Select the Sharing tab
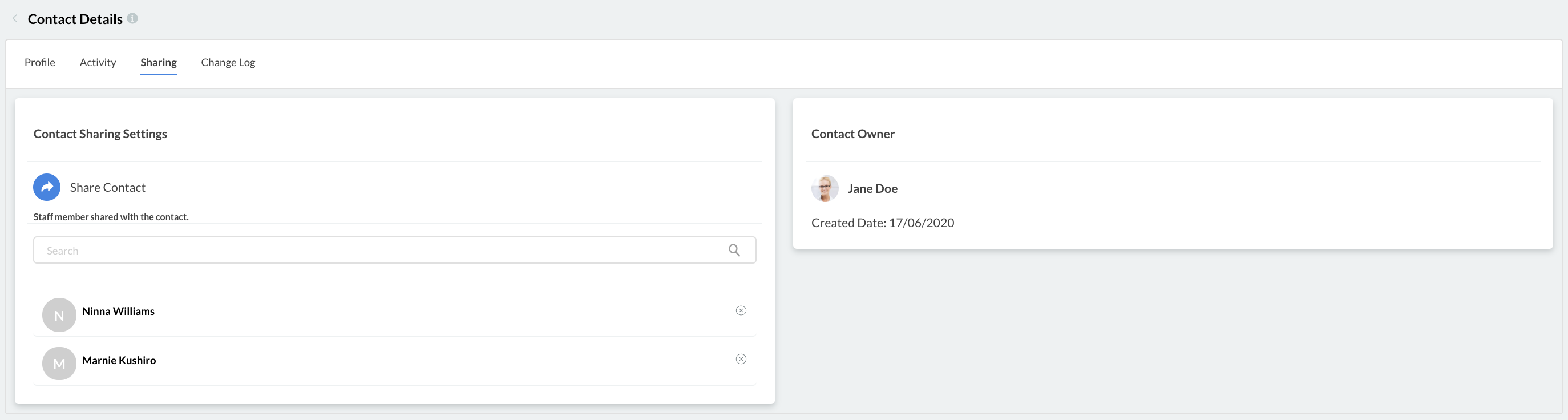This screenshot has width=1568, height=420. [x=158, y=63]
